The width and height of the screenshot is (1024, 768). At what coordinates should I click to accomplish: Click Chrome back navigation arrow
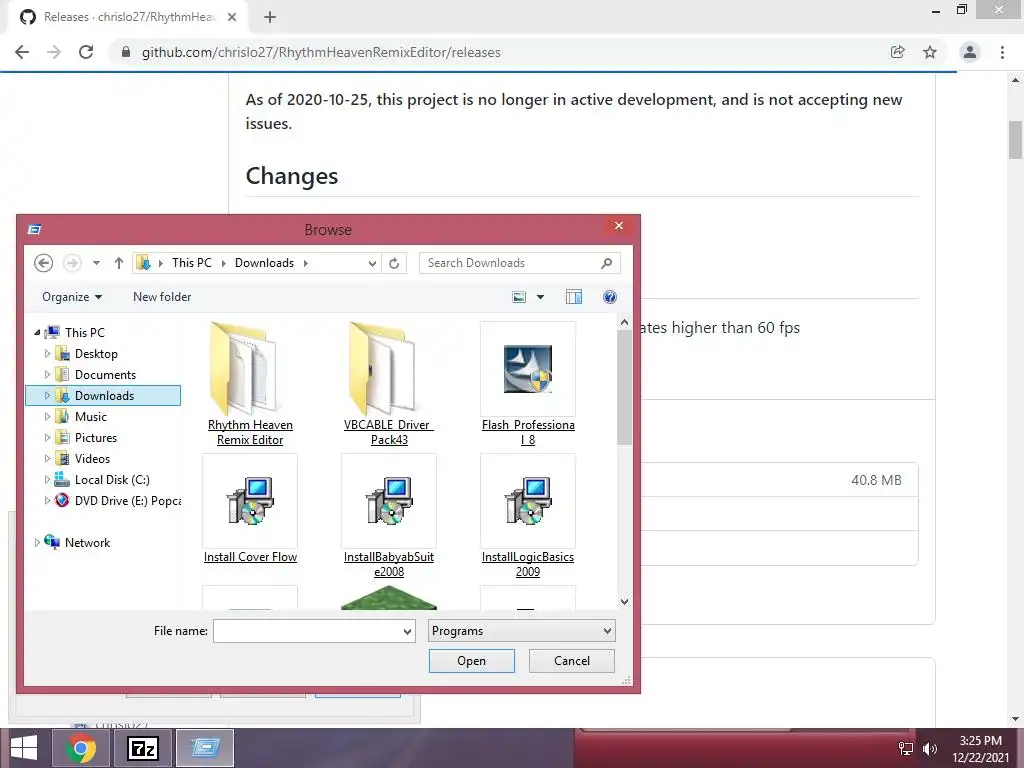coord(22,52)
